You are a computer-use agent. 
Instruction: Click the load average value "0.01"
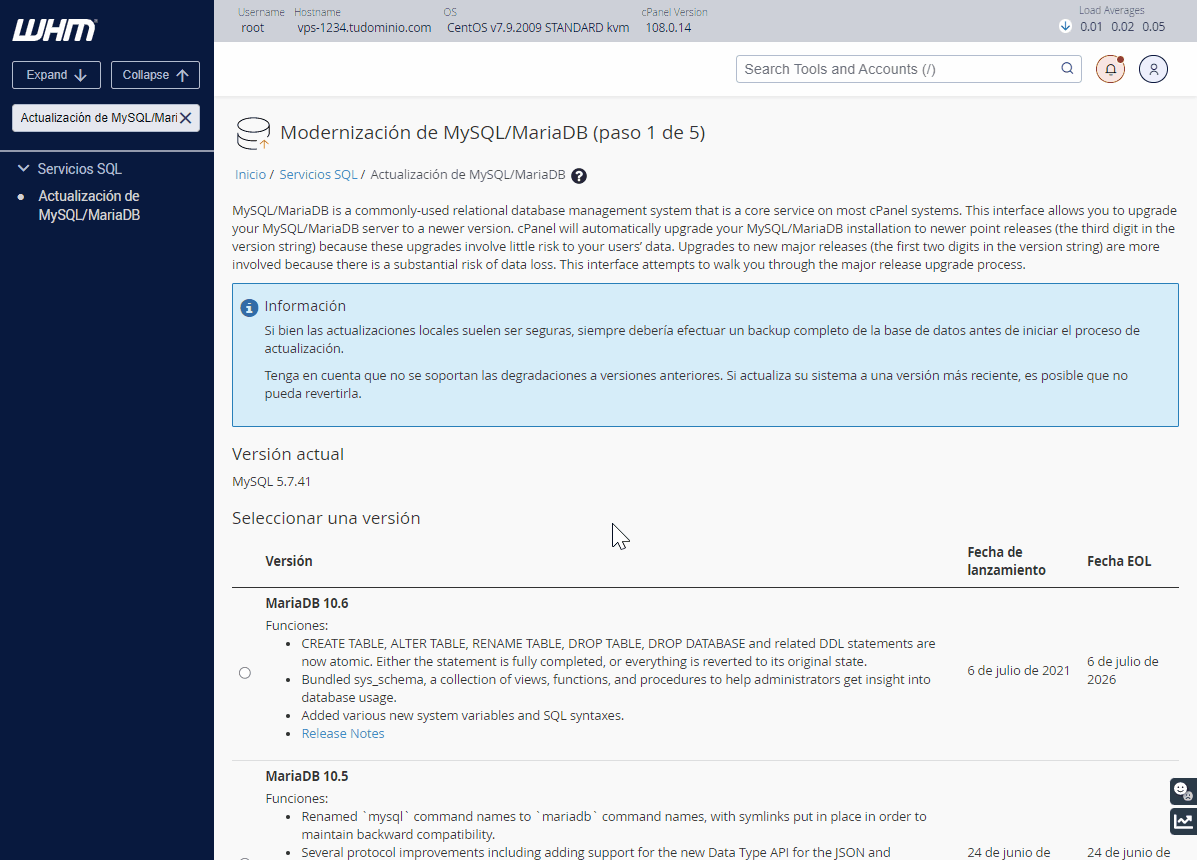[1091, 27]
